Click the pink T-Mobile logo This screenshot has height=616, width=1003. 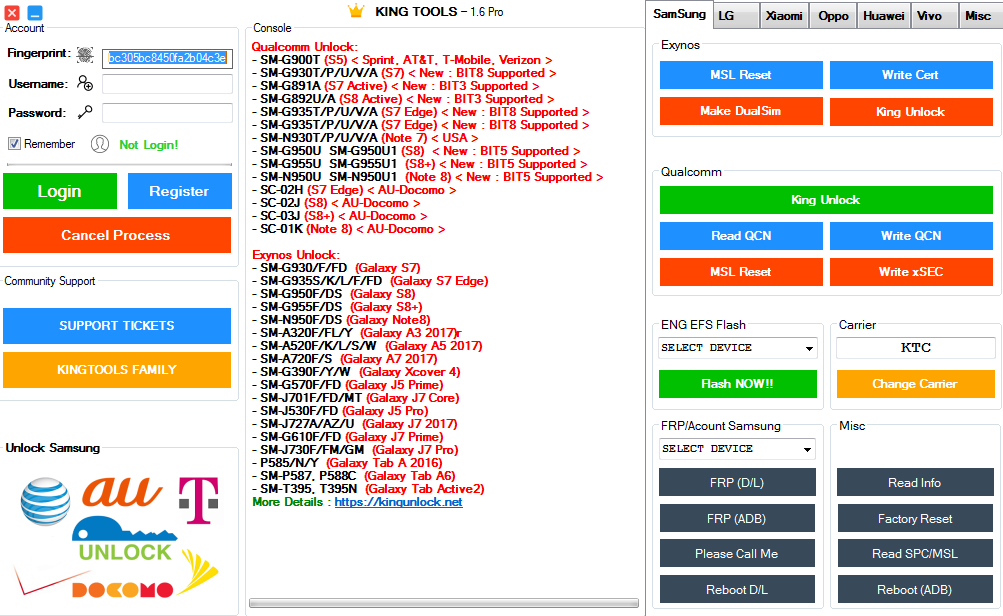pyautogui.click(x=199, y=500)
